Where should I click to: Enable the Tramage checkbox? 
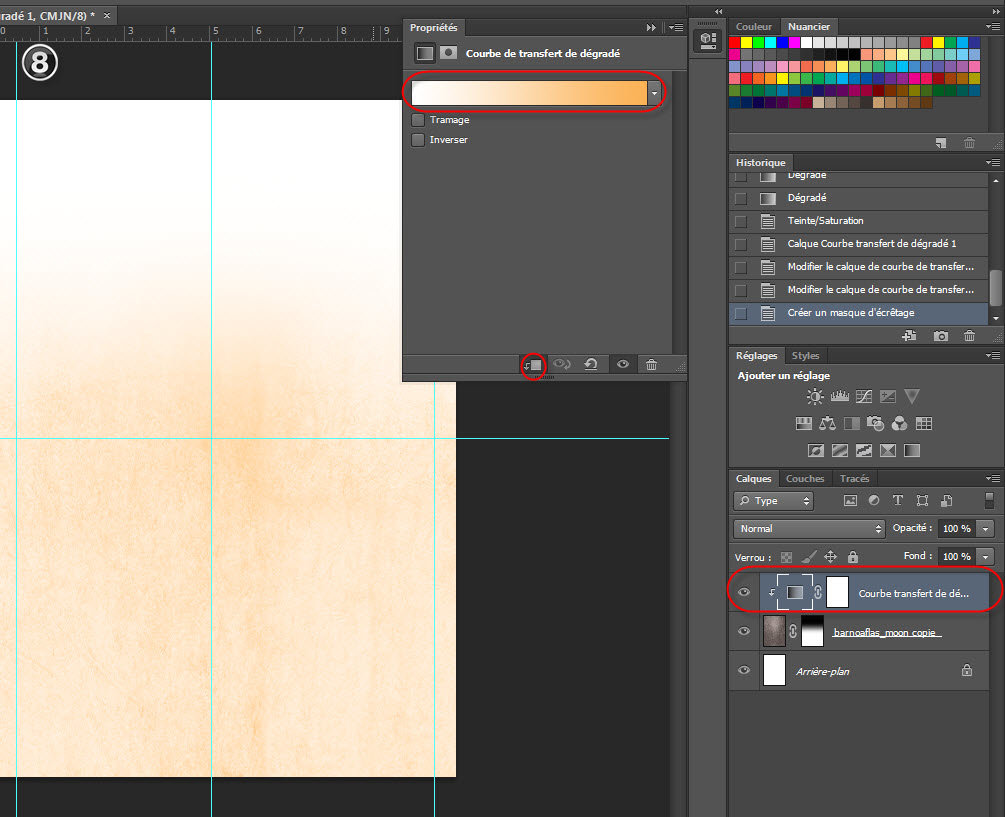point(418,120)
